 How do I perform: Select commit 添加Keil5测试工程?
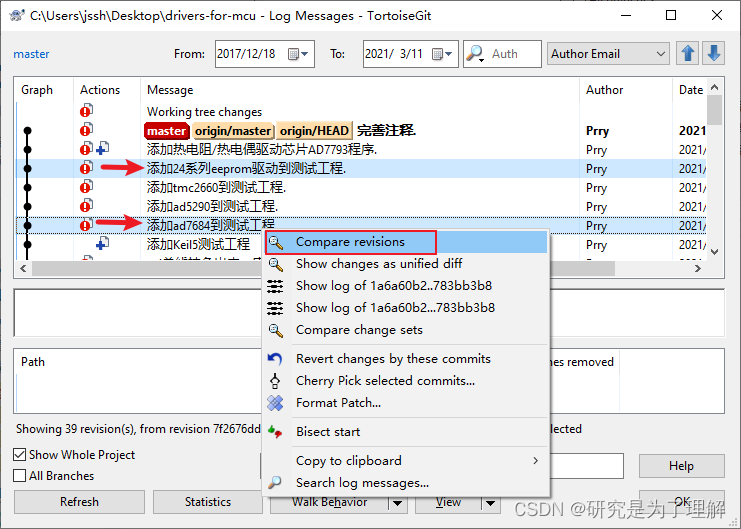(x=139, y=244)
